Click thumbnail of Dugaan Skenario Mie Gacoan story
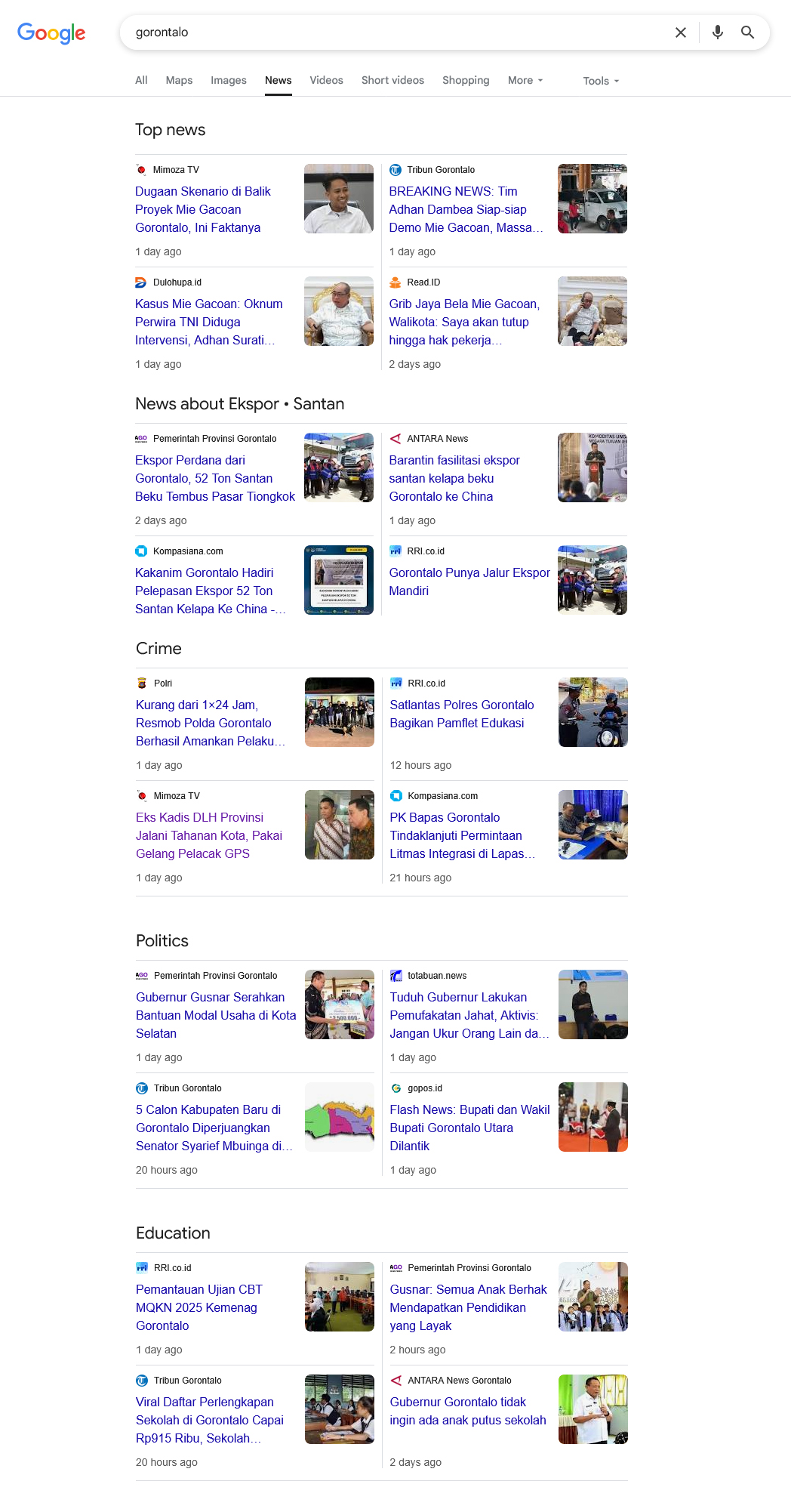Screen dimensions: 791x1512 point(339,199)
